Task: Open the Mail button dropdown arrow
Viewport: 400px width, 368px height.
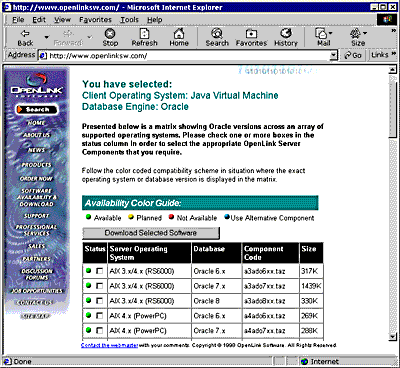Action: click(x=330, y=33)
